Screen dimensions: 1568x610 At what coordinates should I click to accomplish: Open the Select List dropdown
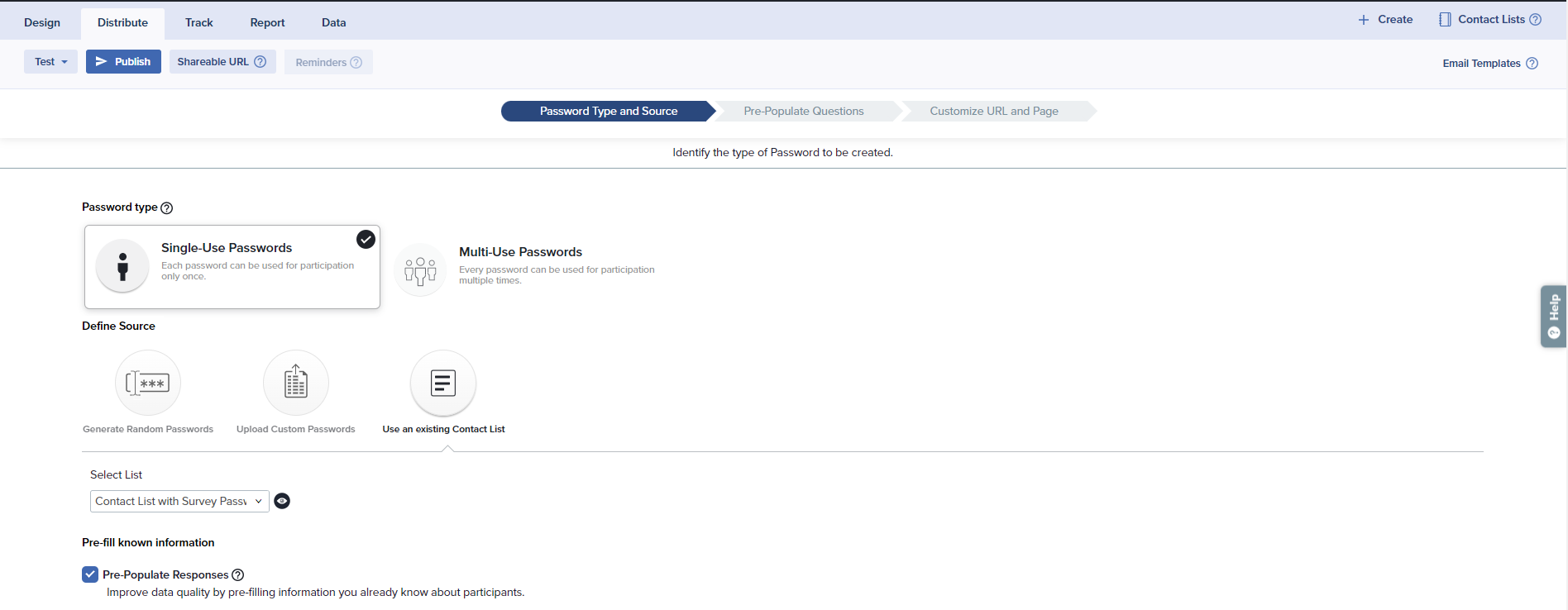tap(179, 501)
